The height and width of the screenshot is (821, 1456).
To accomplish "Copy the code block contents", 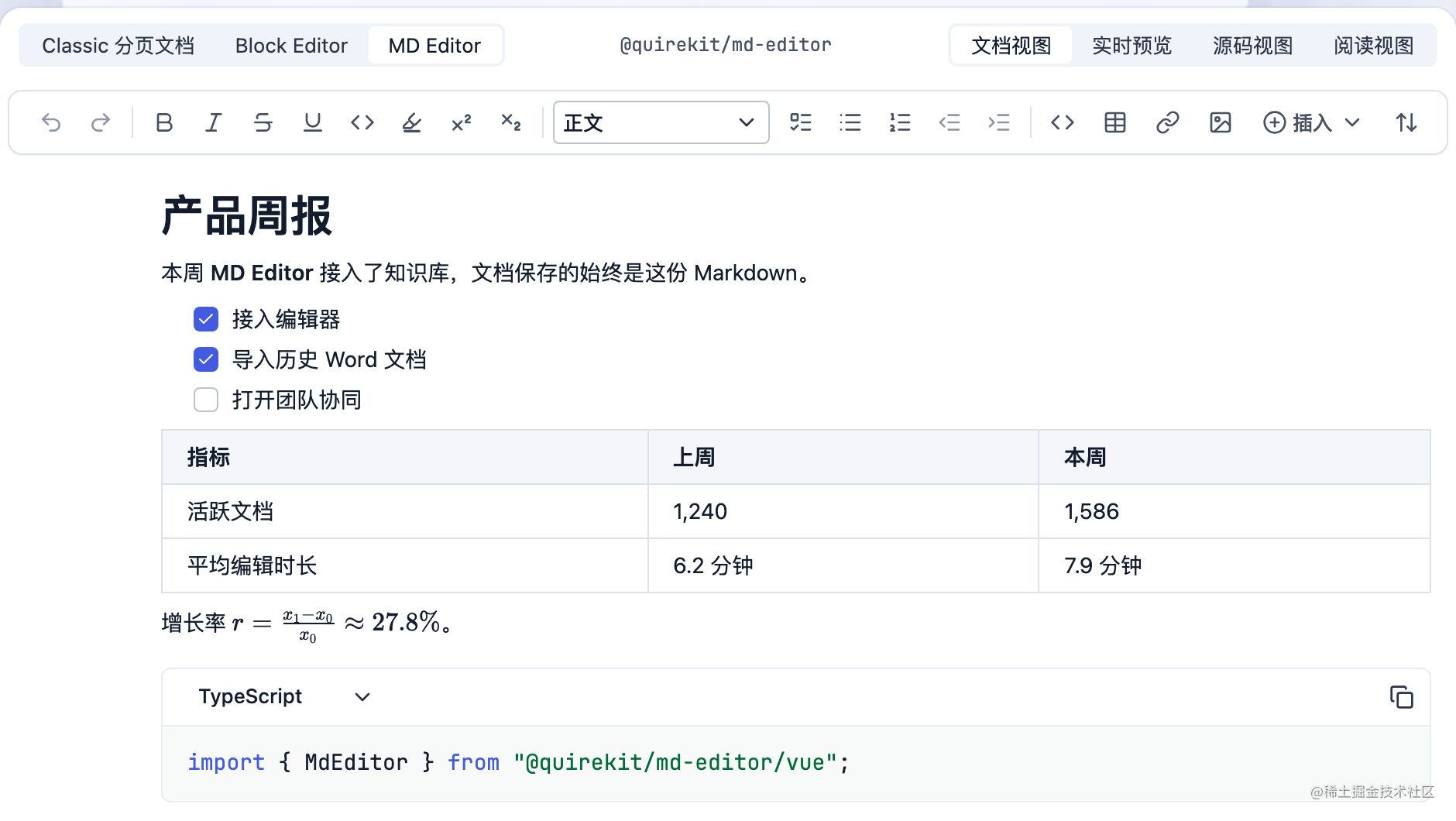I will pos(1402,697).
